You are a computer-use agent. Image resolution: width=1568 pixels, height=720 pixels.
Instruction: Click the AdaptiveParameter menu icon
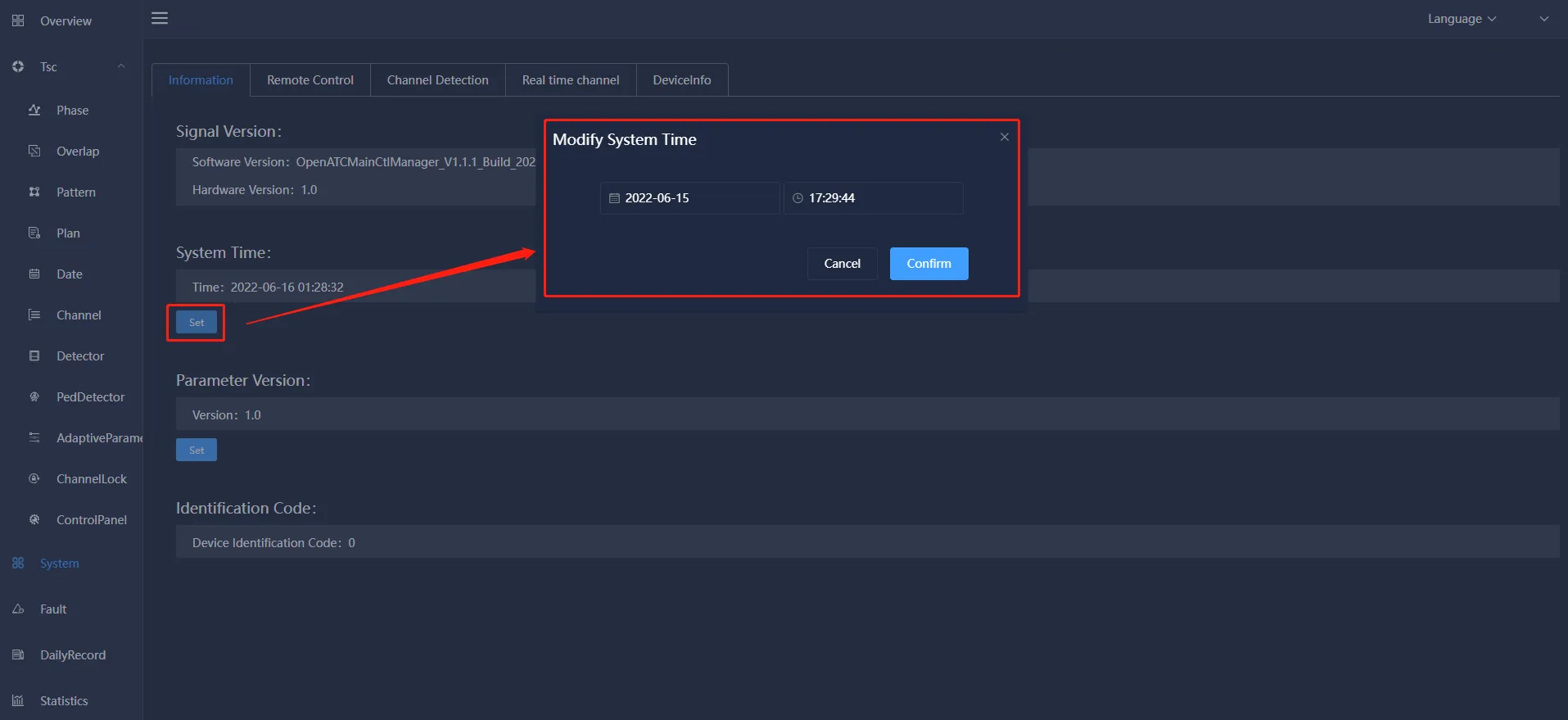coord(34,437)
